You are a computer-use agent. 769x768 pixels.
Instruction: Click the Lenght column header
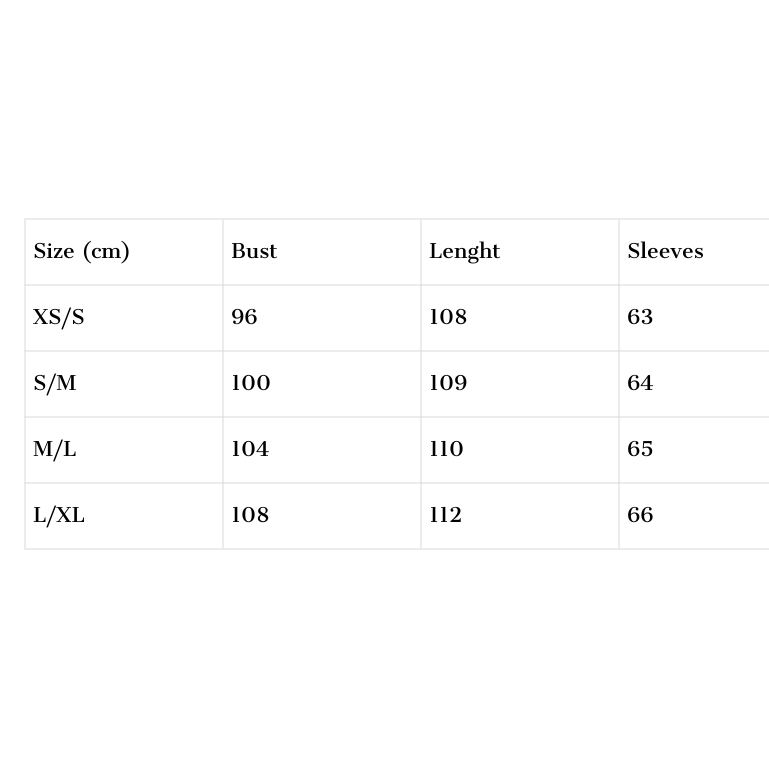tap(464, 252)
